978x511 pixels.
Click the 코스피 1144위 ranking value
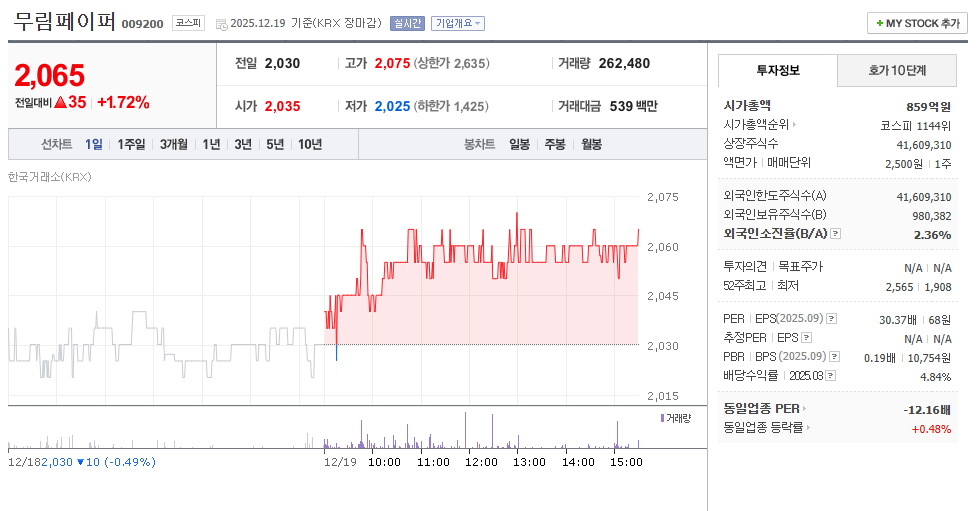(915, 126)
